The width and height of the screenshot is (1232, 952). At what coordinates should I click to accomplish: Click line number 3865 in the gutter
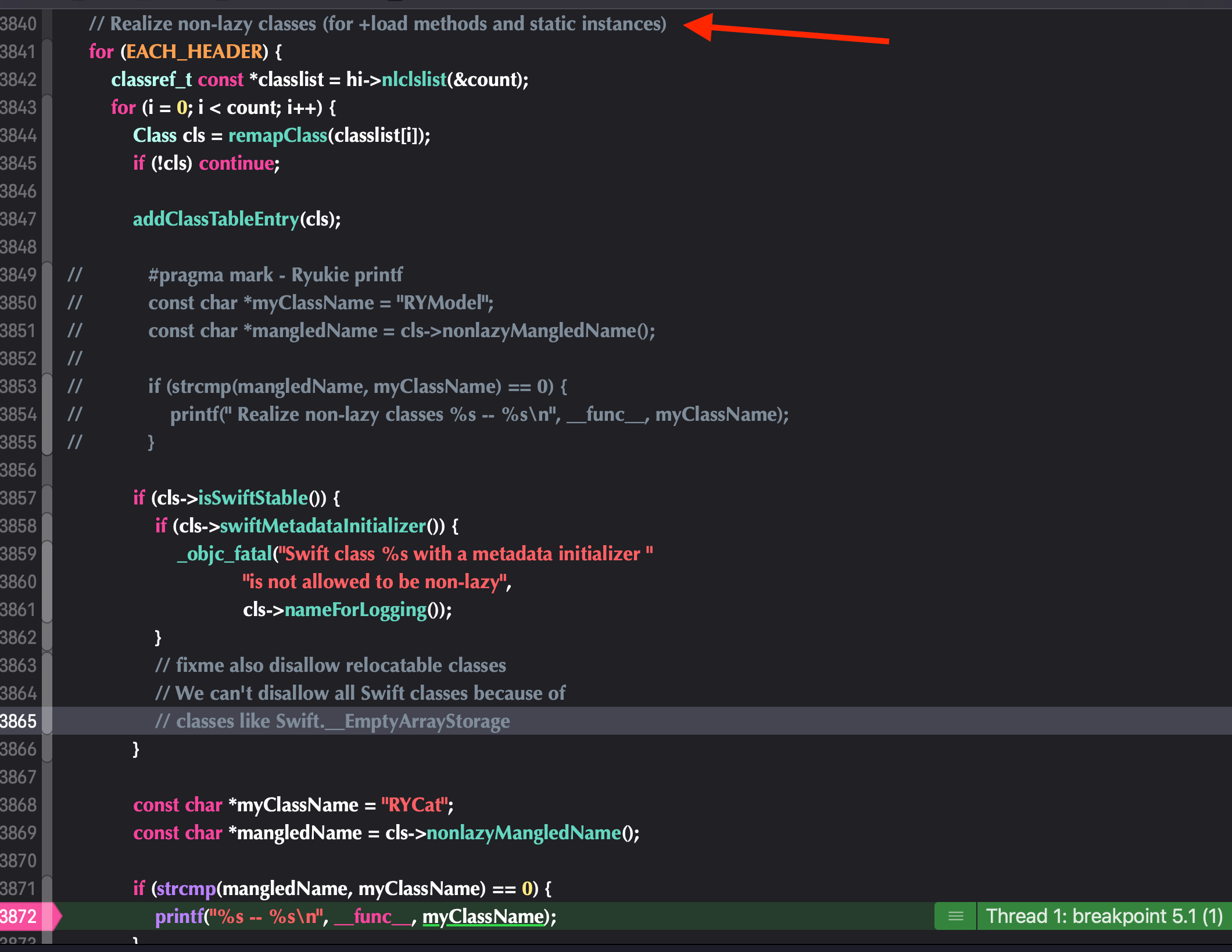click(x=19, y=721)
